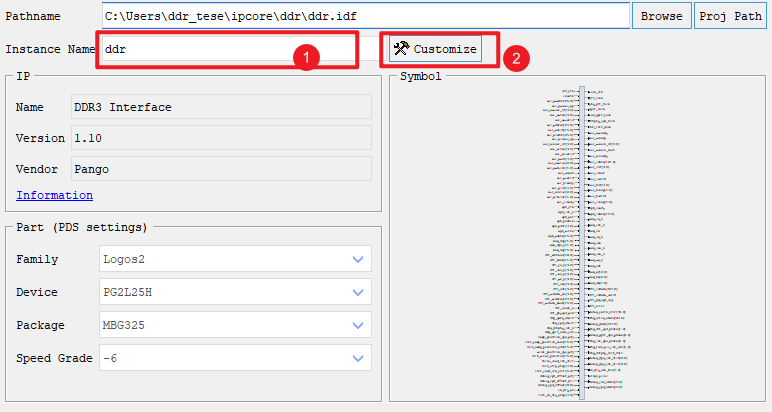Click the Vendor field showing Pango
The height and width of the screenshot is (412, 772).
[221, 169]
